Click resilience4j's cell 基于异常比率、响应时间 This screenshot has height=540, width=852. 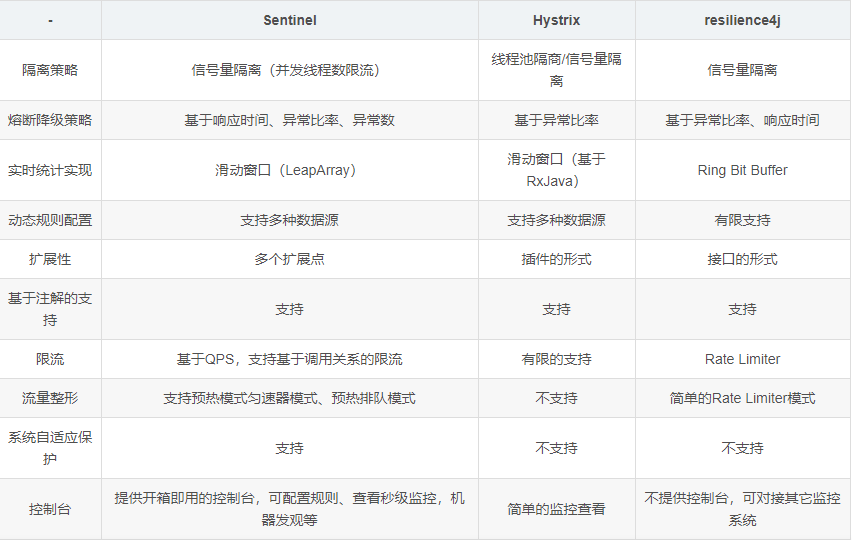pyautogui.click(x=742, y=120)
